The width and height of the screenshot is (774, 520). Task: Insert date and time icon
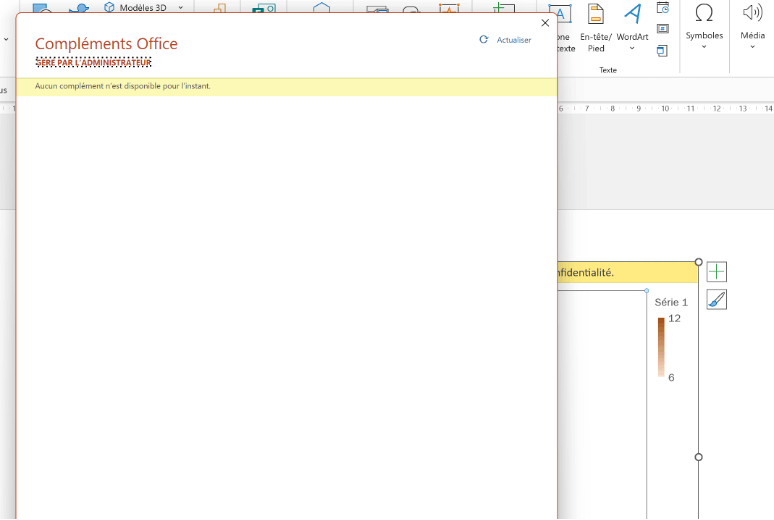(x=663, y=8)
